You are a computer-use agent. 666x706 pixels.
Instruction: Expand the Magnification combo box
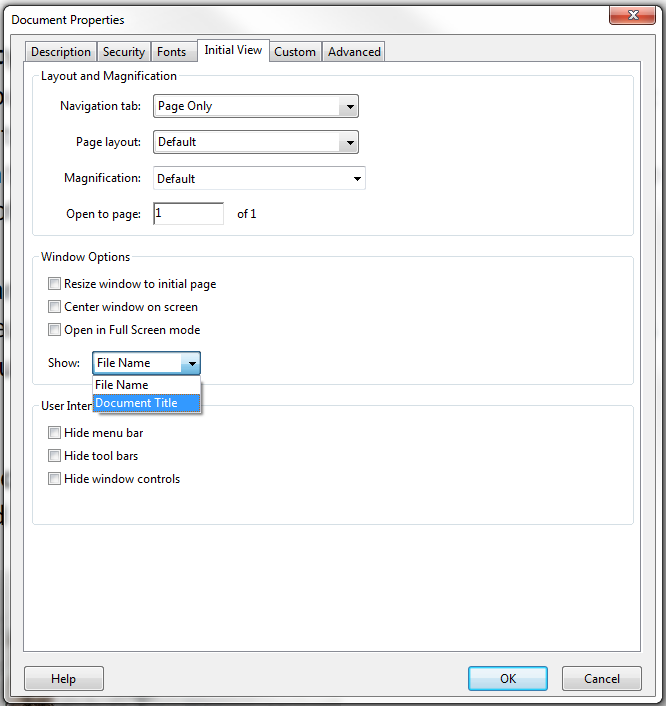point(259,178)
